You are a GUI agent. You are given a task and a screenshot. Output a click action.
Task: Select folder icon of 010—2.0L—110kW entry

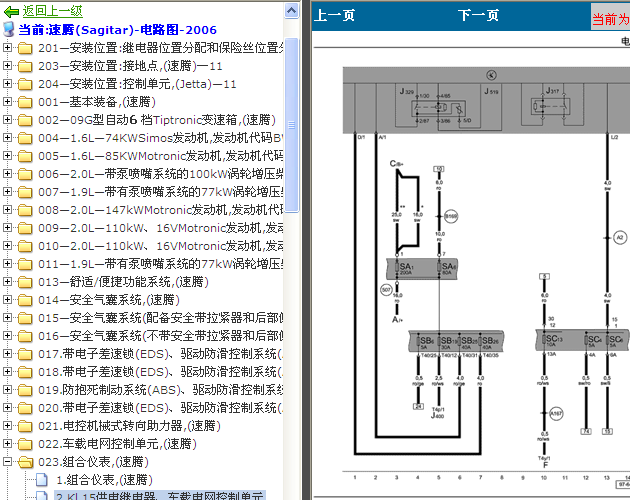[25, 246]
